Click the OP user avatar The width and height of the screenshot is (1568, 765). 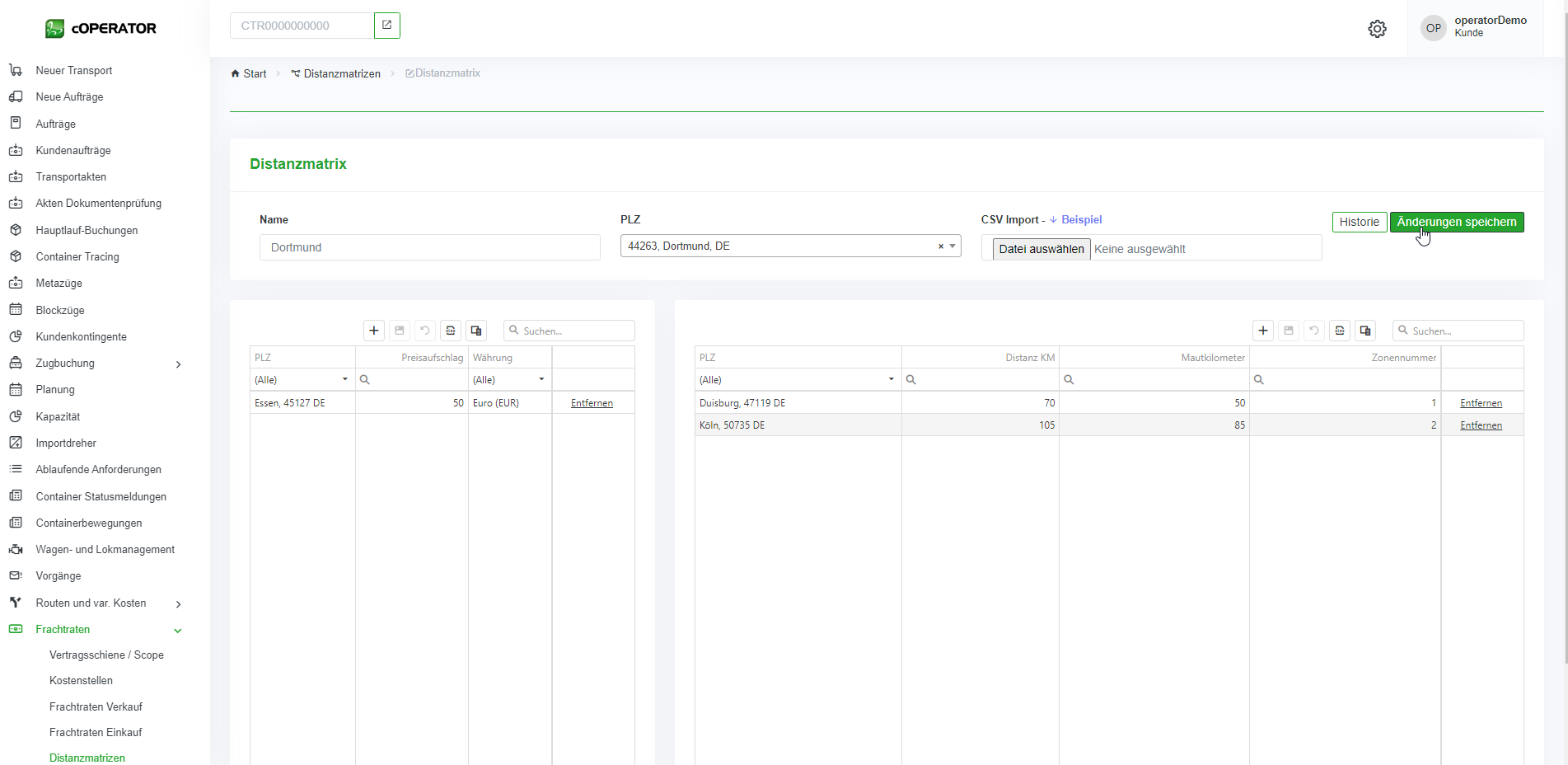(x=1434, y=28)
